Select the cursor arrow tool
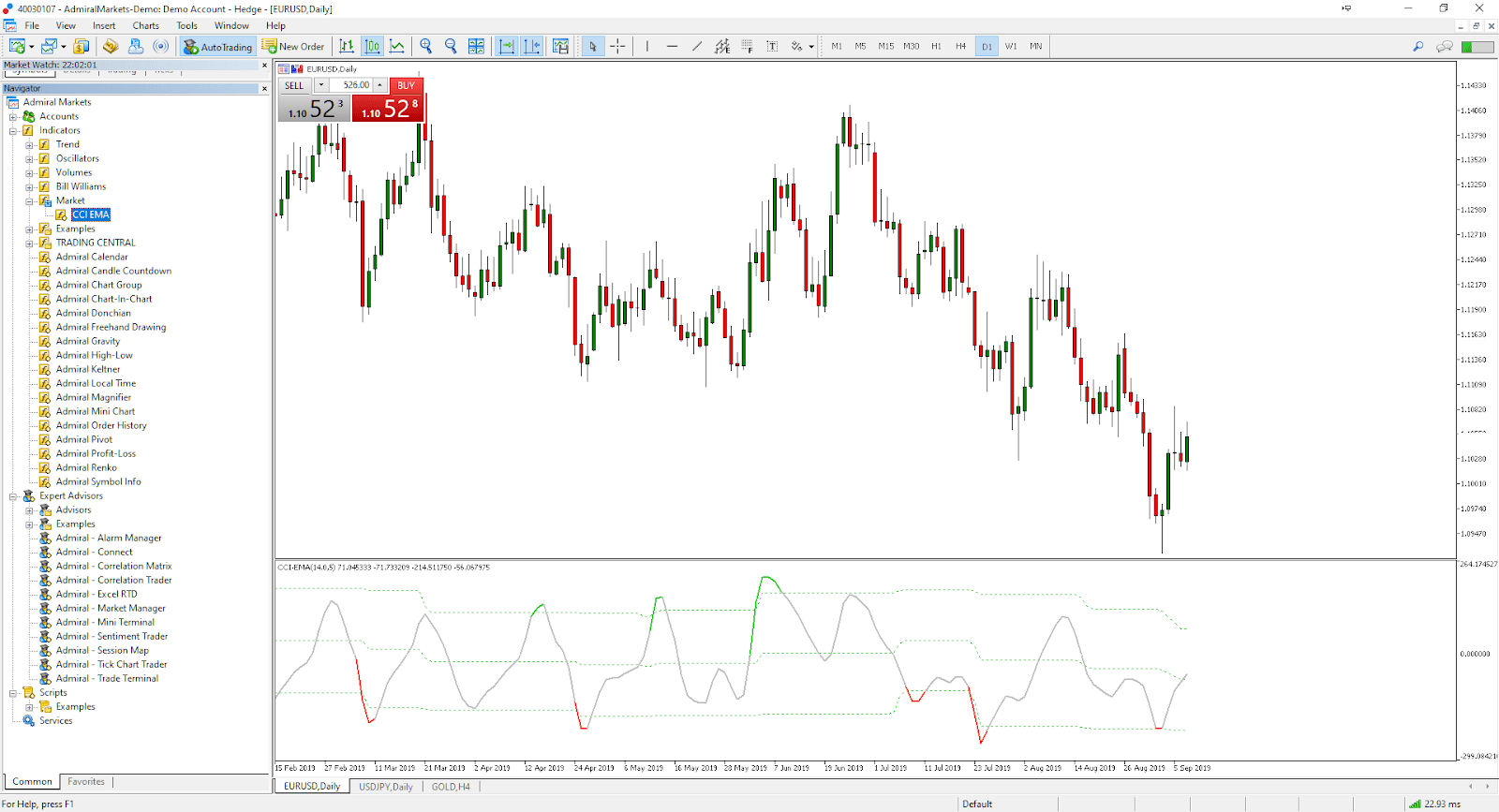Image resolution: width=1499 pixels, height=812 pixels. click(593, 46)
